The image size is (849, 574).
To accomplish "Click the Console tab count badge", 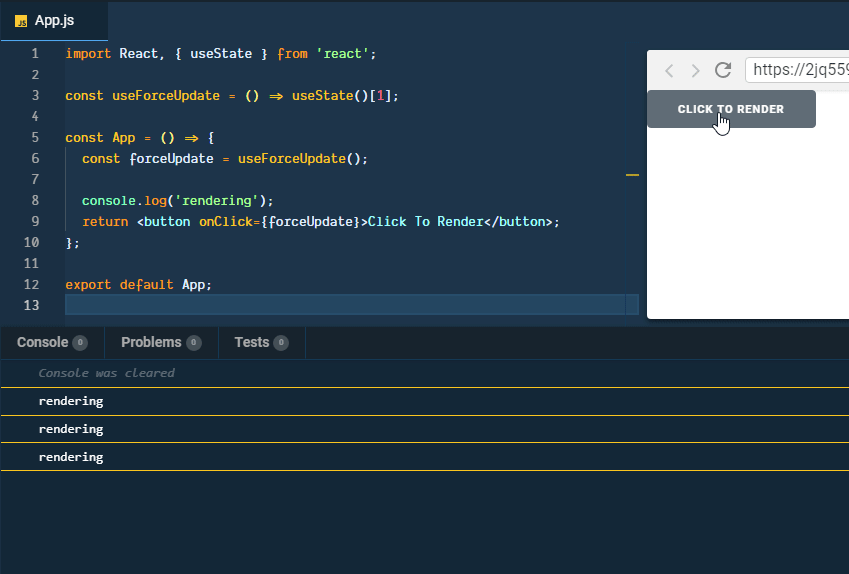I will click(x=80, y=343).
